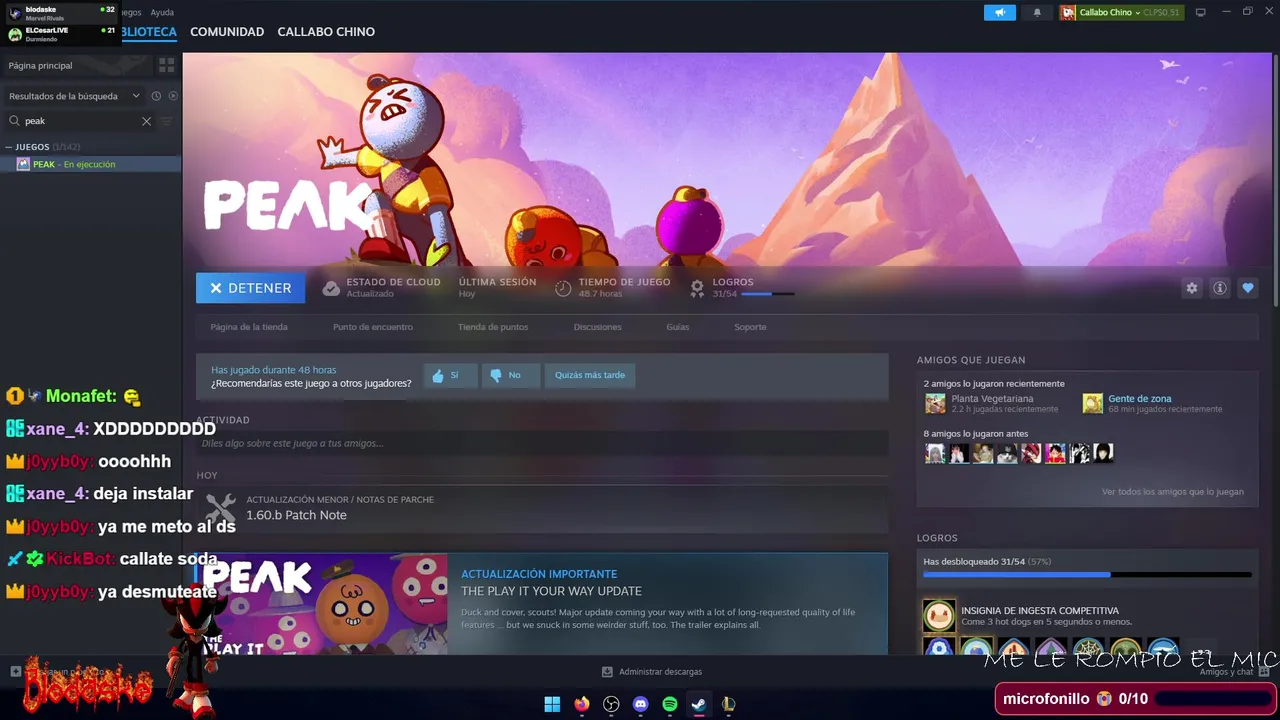Open 'Tienda de puntos' tab

tap(493, 327)
